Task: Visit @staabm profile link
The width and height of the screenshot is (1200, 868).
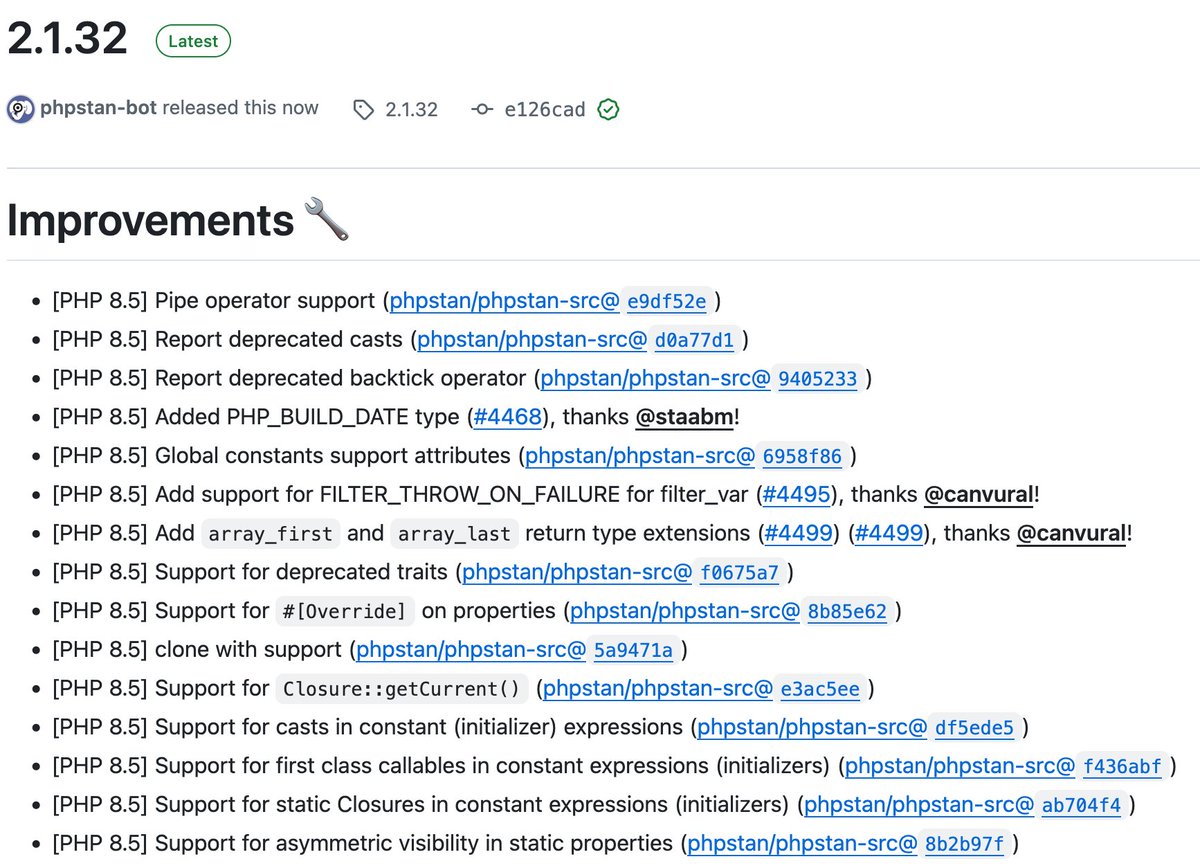Action: [685, 417]
